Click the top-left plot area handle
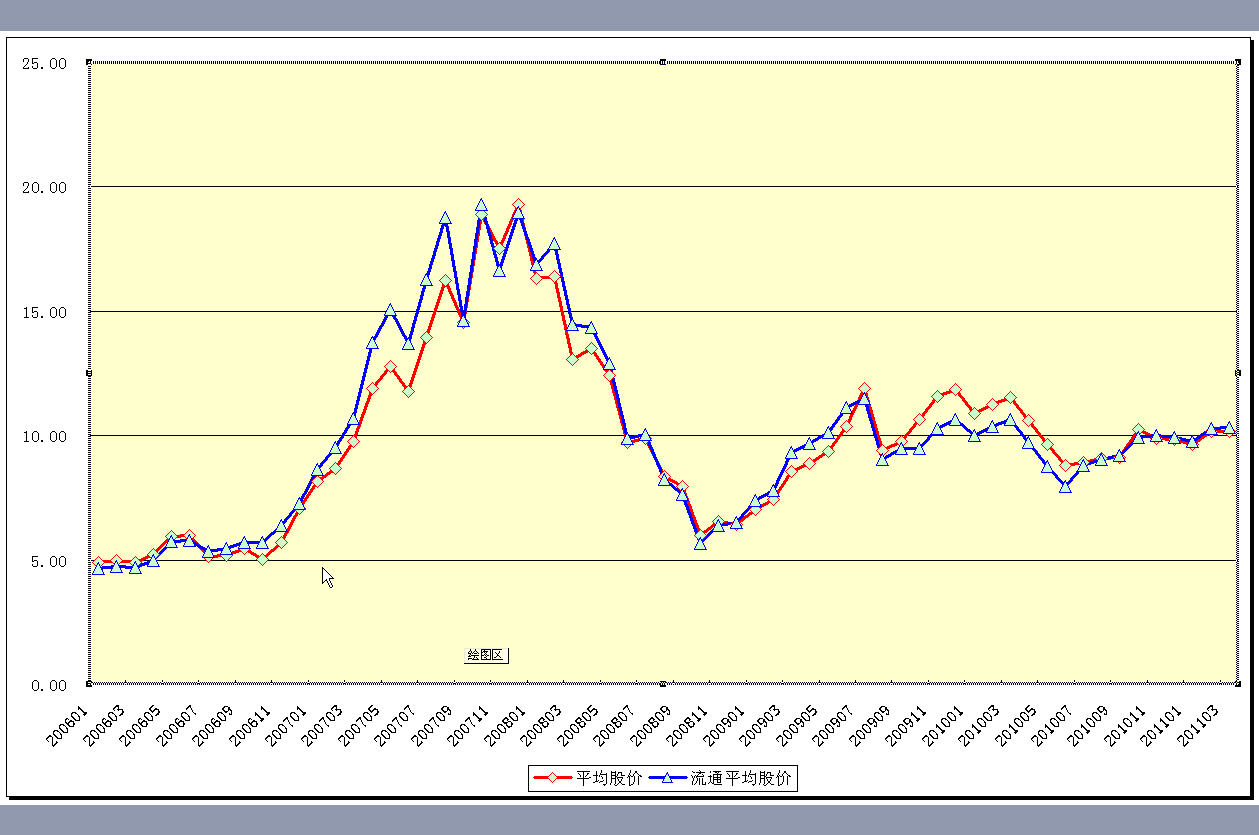The image size is (1259, 835). (90, 62)
